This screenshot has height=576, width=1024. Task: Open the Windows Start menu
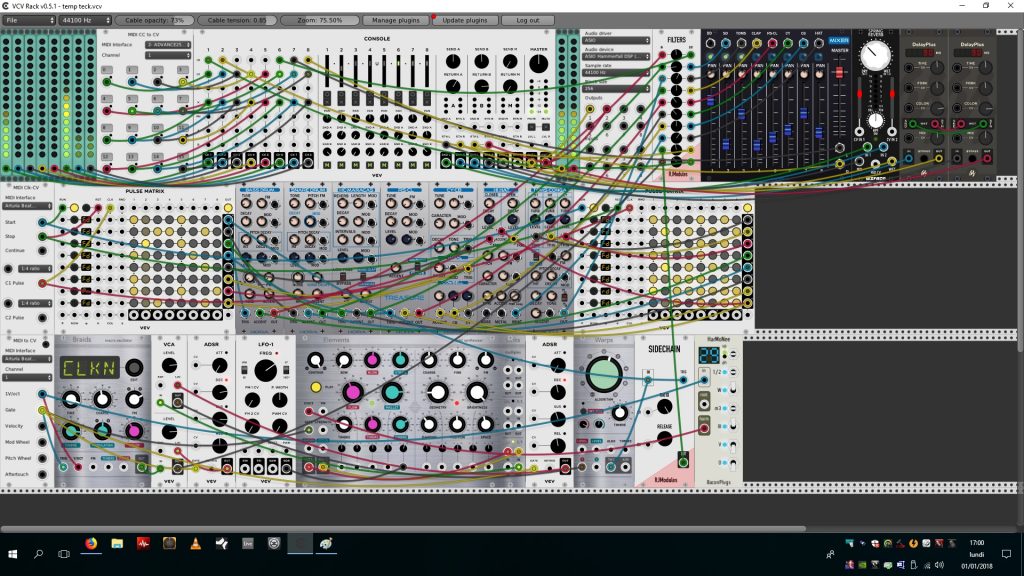pos(12,554)
